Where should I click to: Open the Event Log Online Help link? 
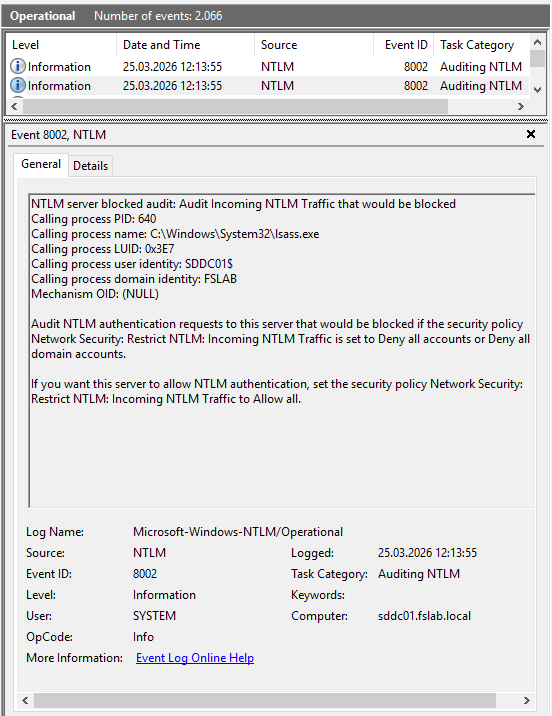[195, 658]
